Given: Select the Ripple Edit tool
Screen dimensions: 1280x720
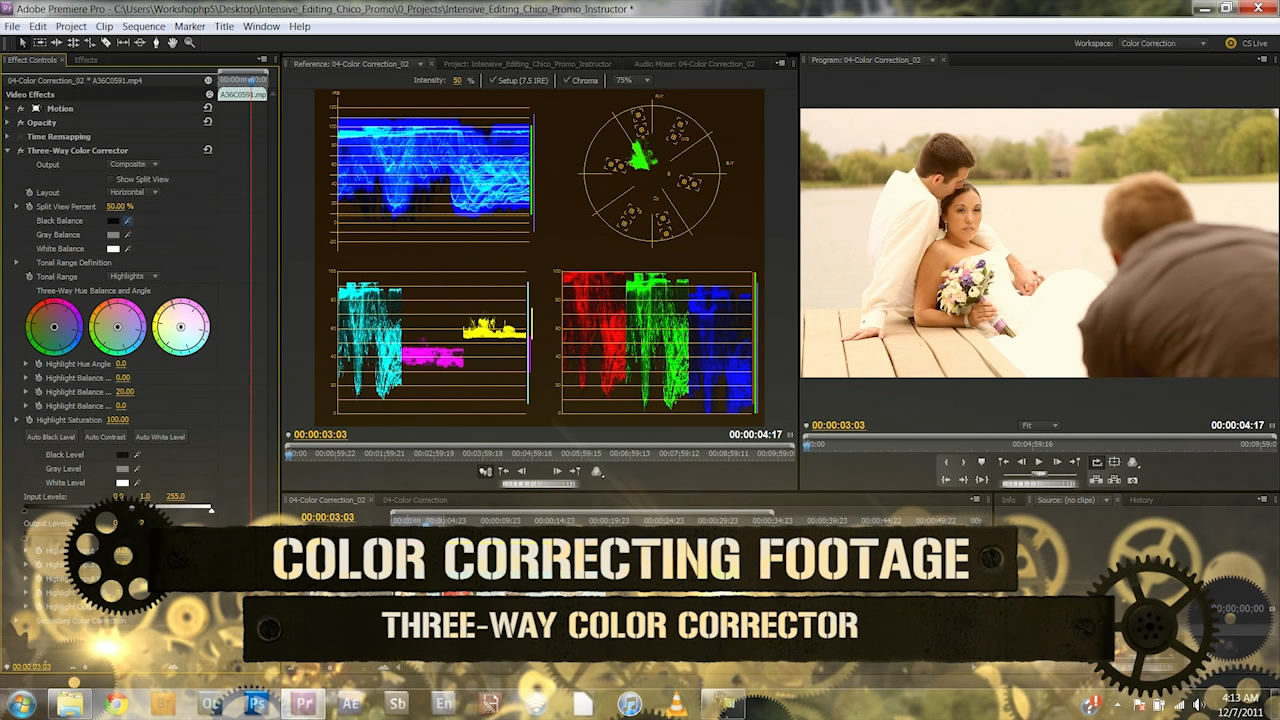Looking at the screenshot, I should [x=56, y=43].
